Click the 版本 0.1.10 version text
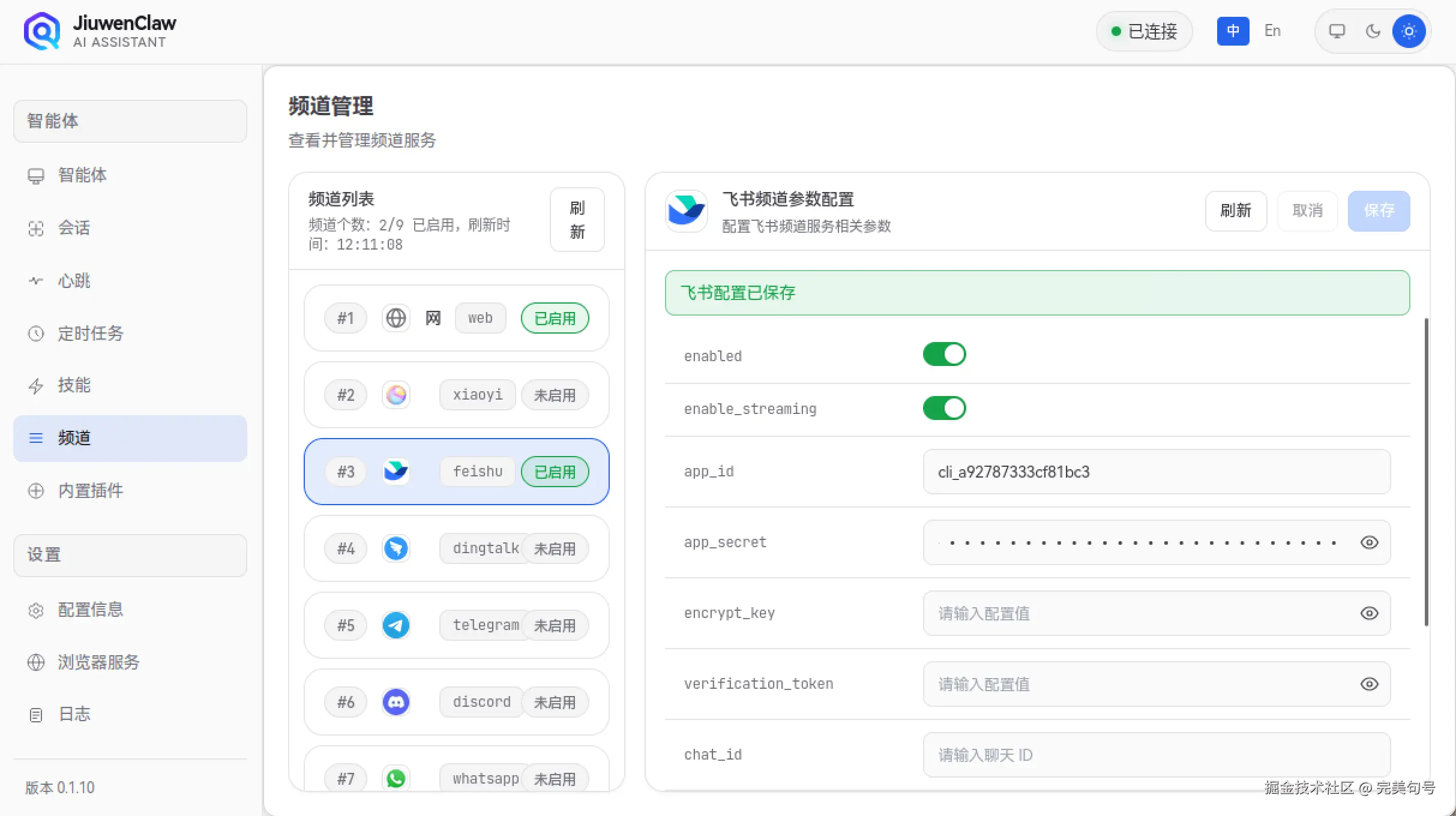Viewport: 1456px width, 816px height. point(60,787)
